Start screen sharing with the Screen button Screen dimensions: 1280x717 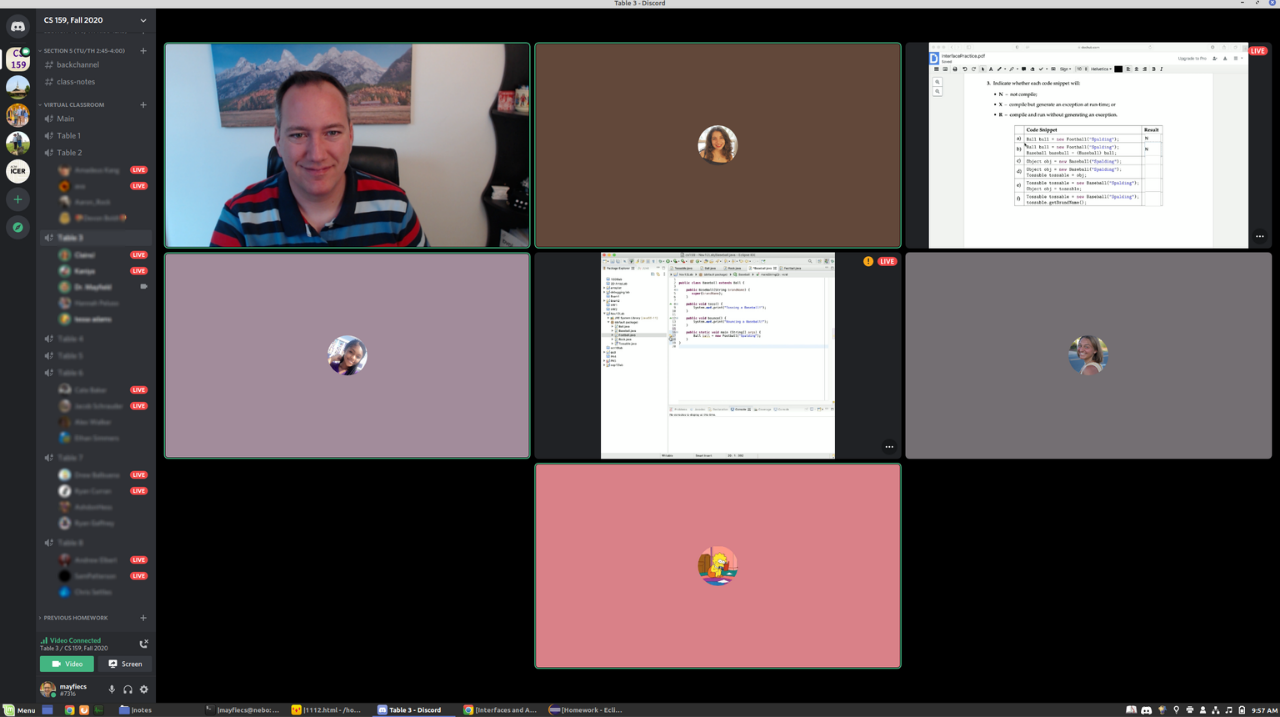pos(125,664)
